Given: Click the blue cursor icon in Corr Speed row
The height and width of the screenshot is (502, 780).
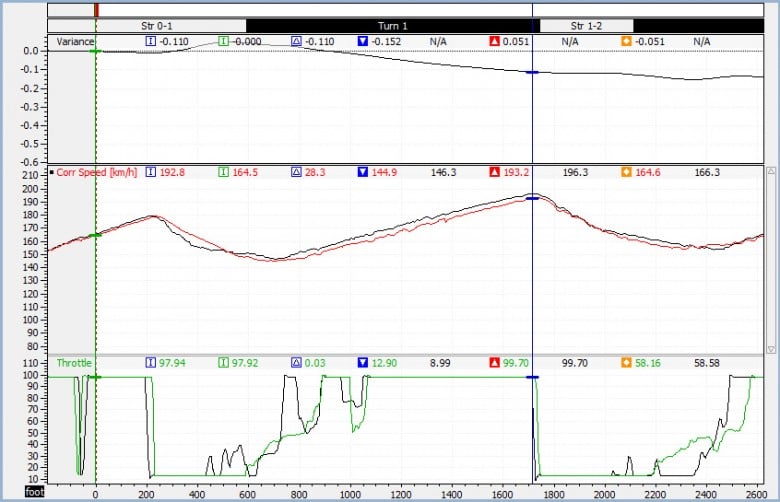Looking at the screenshot, I should point(150,172).
